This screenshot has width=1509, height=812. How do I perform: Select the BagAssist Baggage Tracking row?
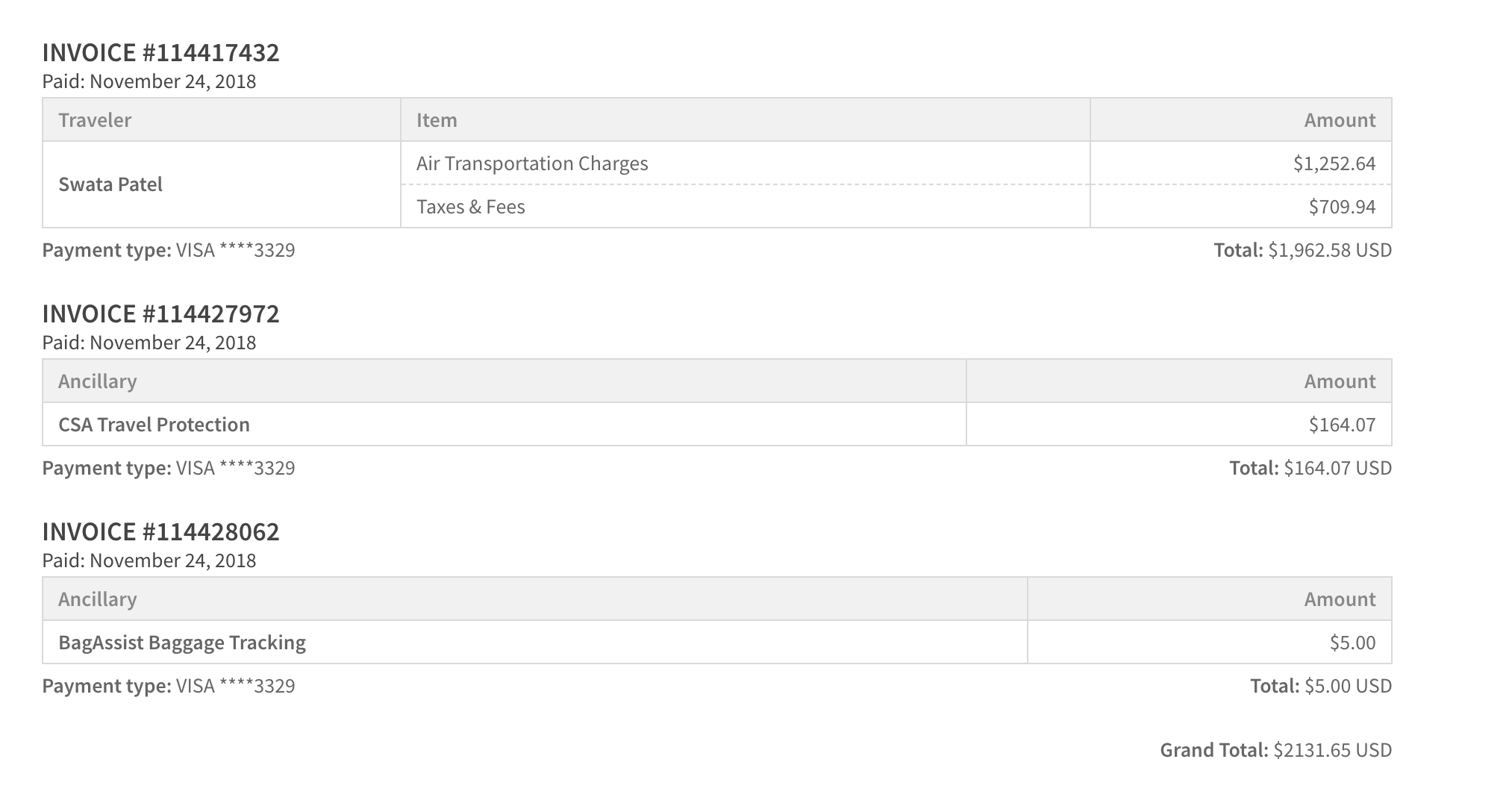pyautogui.click(x=717, y=643)
